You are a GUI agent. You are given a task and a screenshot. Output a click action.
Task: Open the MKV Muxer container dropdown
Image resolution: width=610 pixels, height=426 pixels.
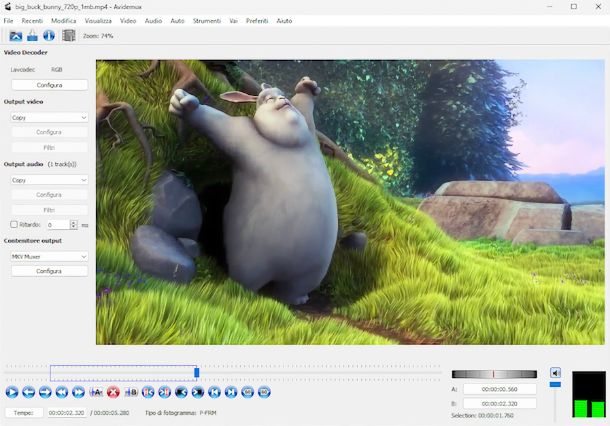pos(49,256)
